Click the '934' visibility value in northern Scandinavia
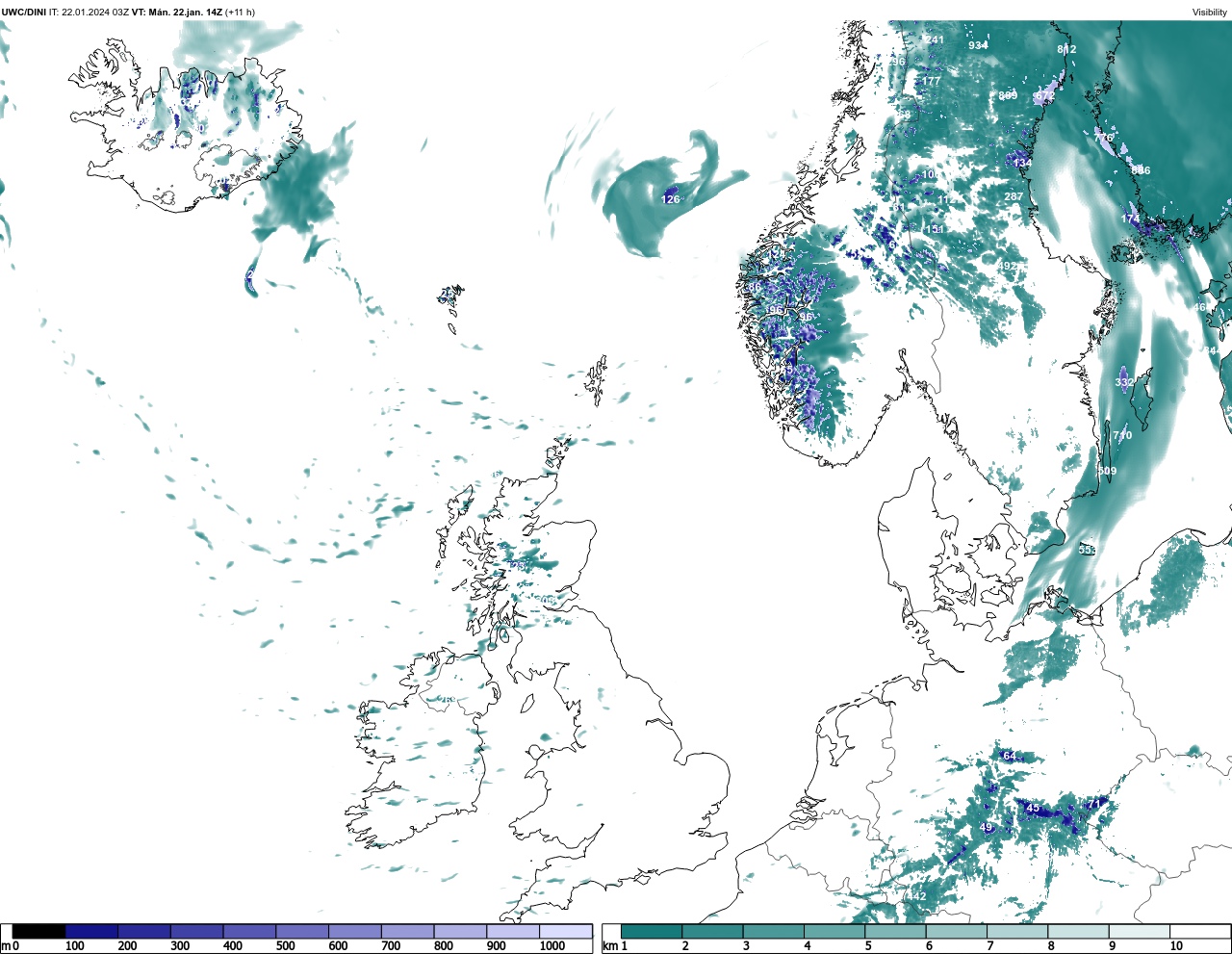Image resolution: width=1232 pixels, height=954 pixels. point(978,45)
